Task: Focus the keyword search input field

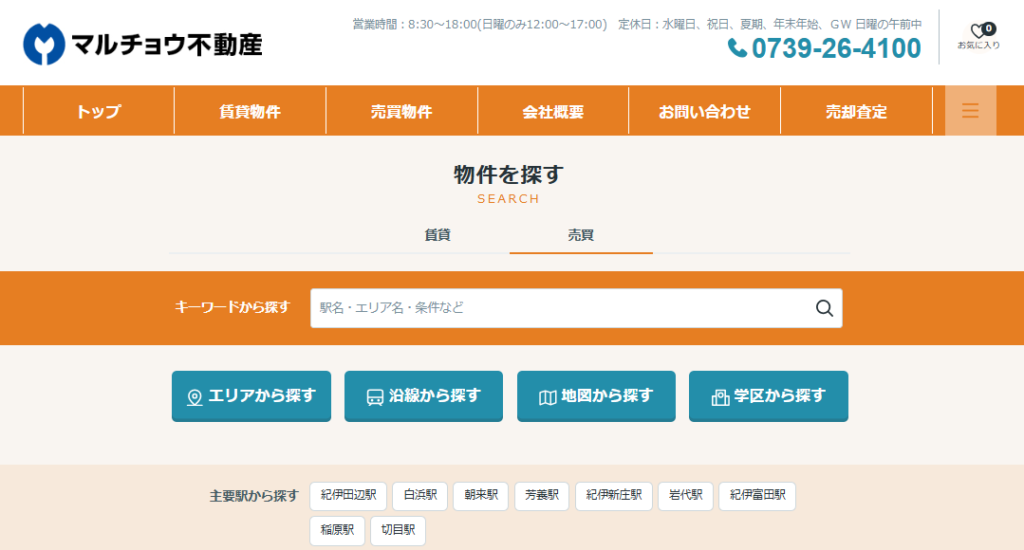Action: [560, 308]
